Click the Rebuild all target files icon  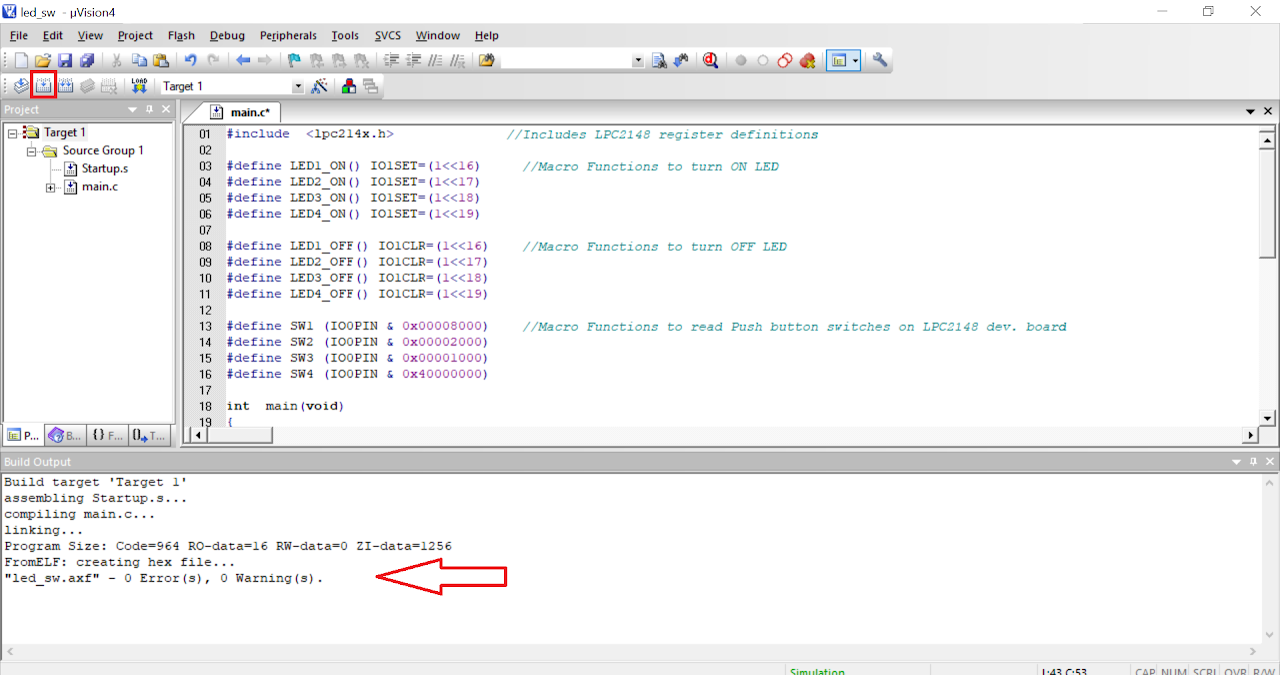[x=66, y=86]
